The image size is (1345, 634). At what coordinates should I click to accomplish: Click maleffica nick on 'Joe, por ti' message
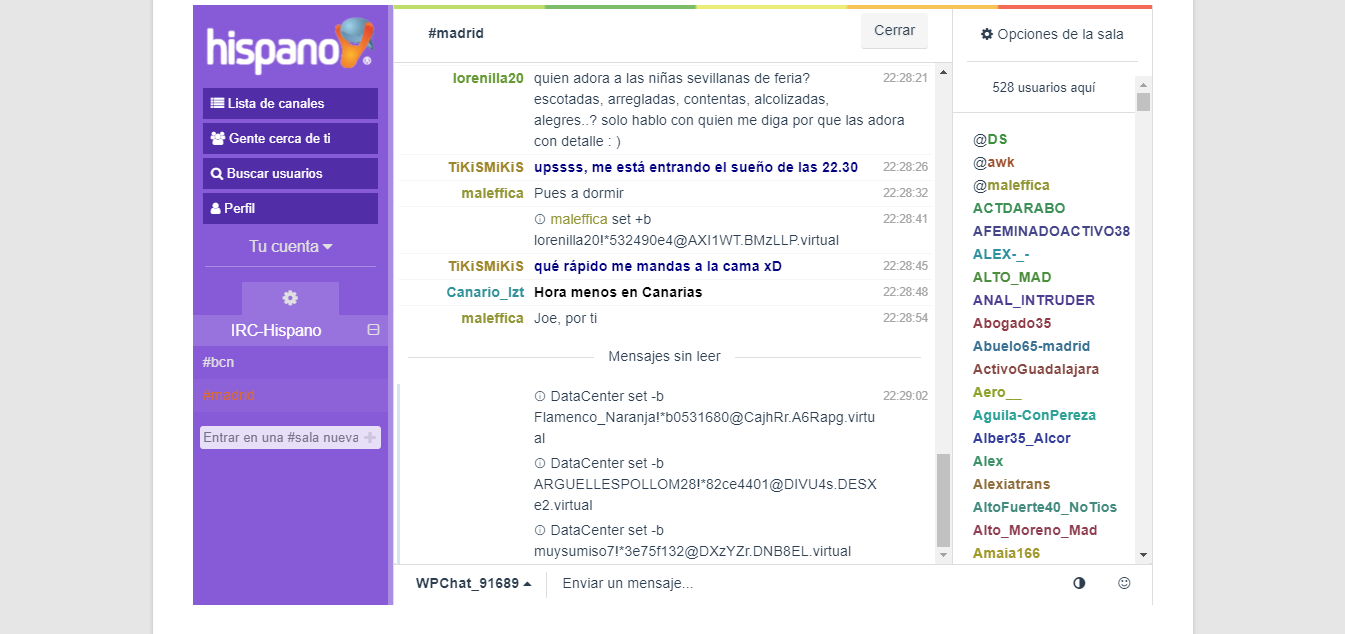[492, 318]
